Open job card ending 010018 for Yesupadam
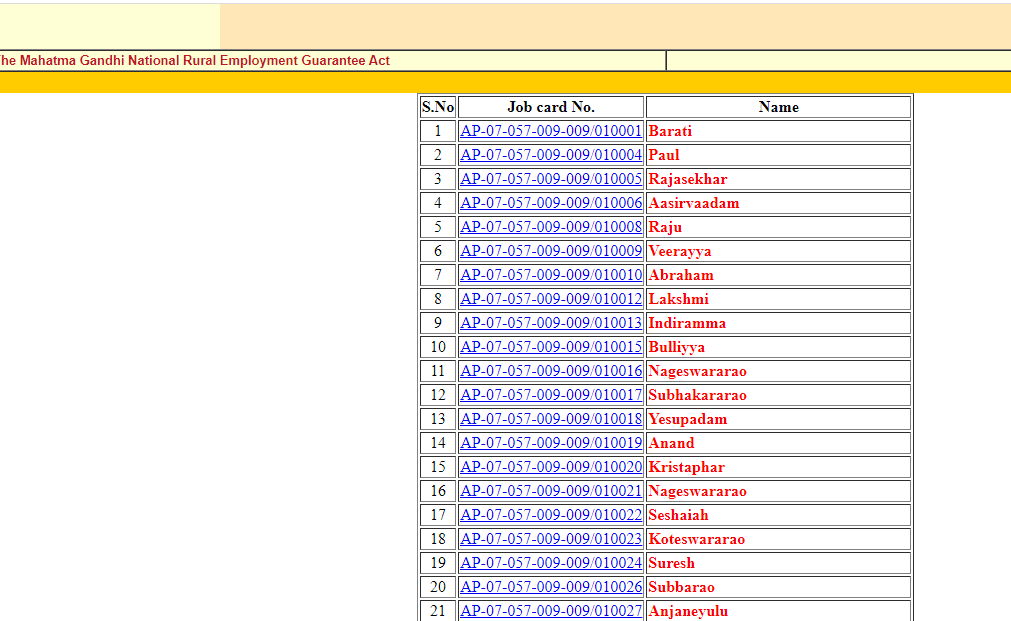This screenshot has width=1011, height=621. tap(551, 419)
